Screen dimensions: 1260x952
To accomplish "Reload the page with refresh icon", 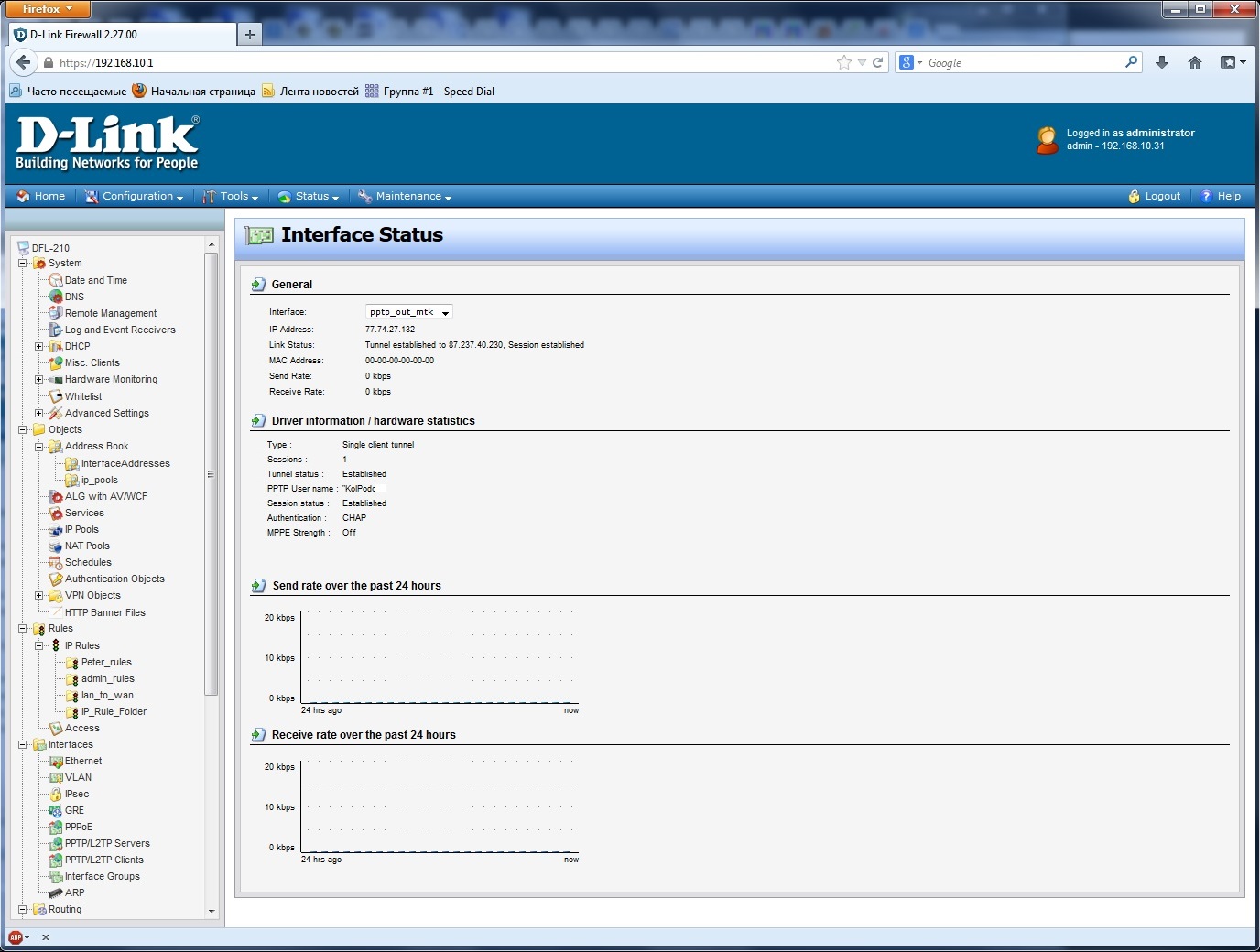I will click(x=877, y=62).
